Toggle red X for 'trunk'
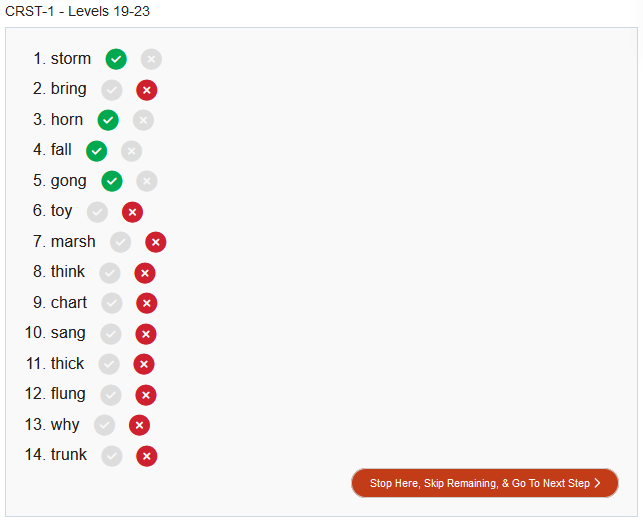The width and height of the screenshot is (643, 520). pyautogui.click(x=147, y=456)
